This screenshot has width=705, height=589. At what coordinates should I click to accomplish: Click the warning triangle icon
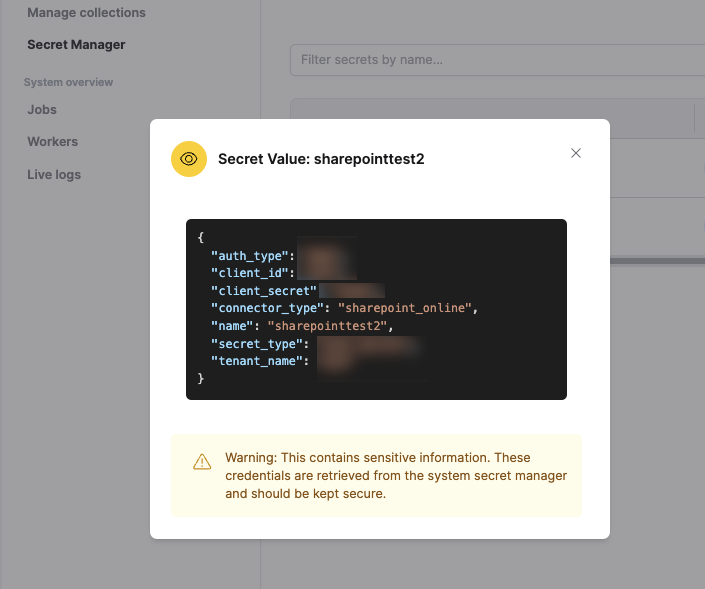(202, 461)
